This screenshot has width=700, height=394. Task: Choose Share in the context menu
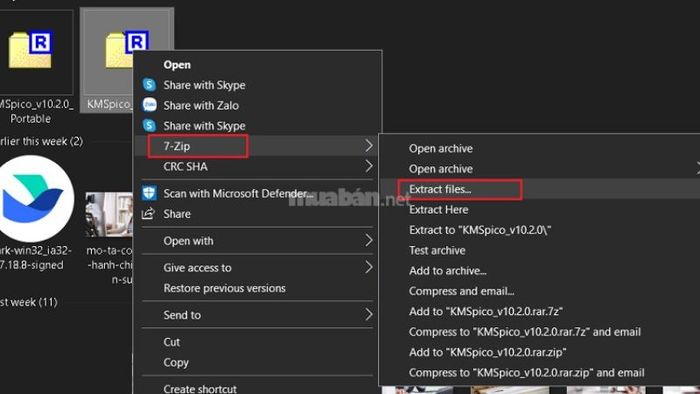point(257,214)
